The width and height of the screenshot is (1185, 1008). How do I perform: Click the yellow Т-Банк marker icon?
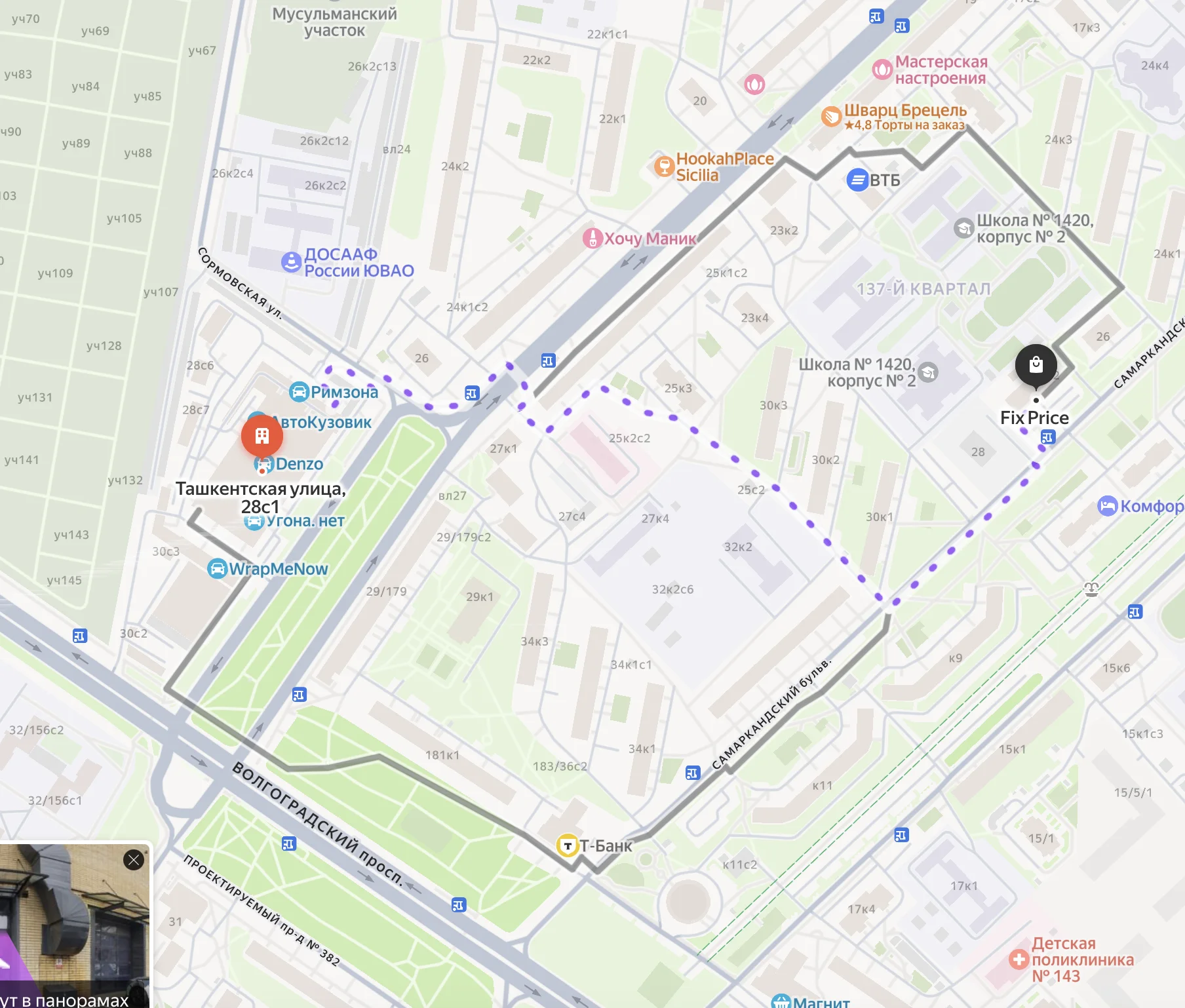[567, 845]
